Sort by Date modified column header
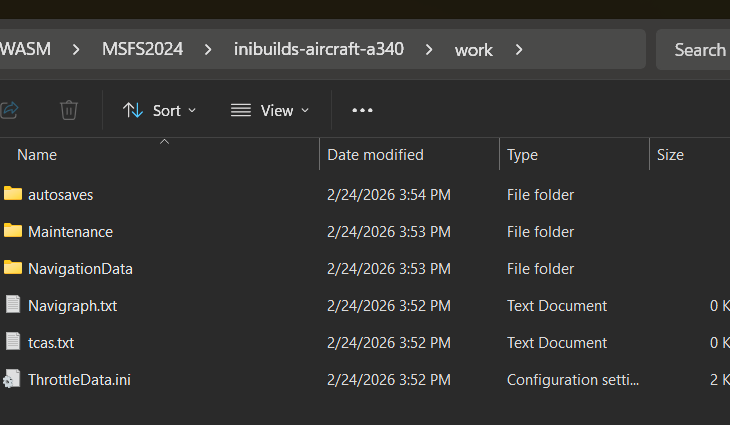This screenshot has width=730, height=425. (375, 155)
